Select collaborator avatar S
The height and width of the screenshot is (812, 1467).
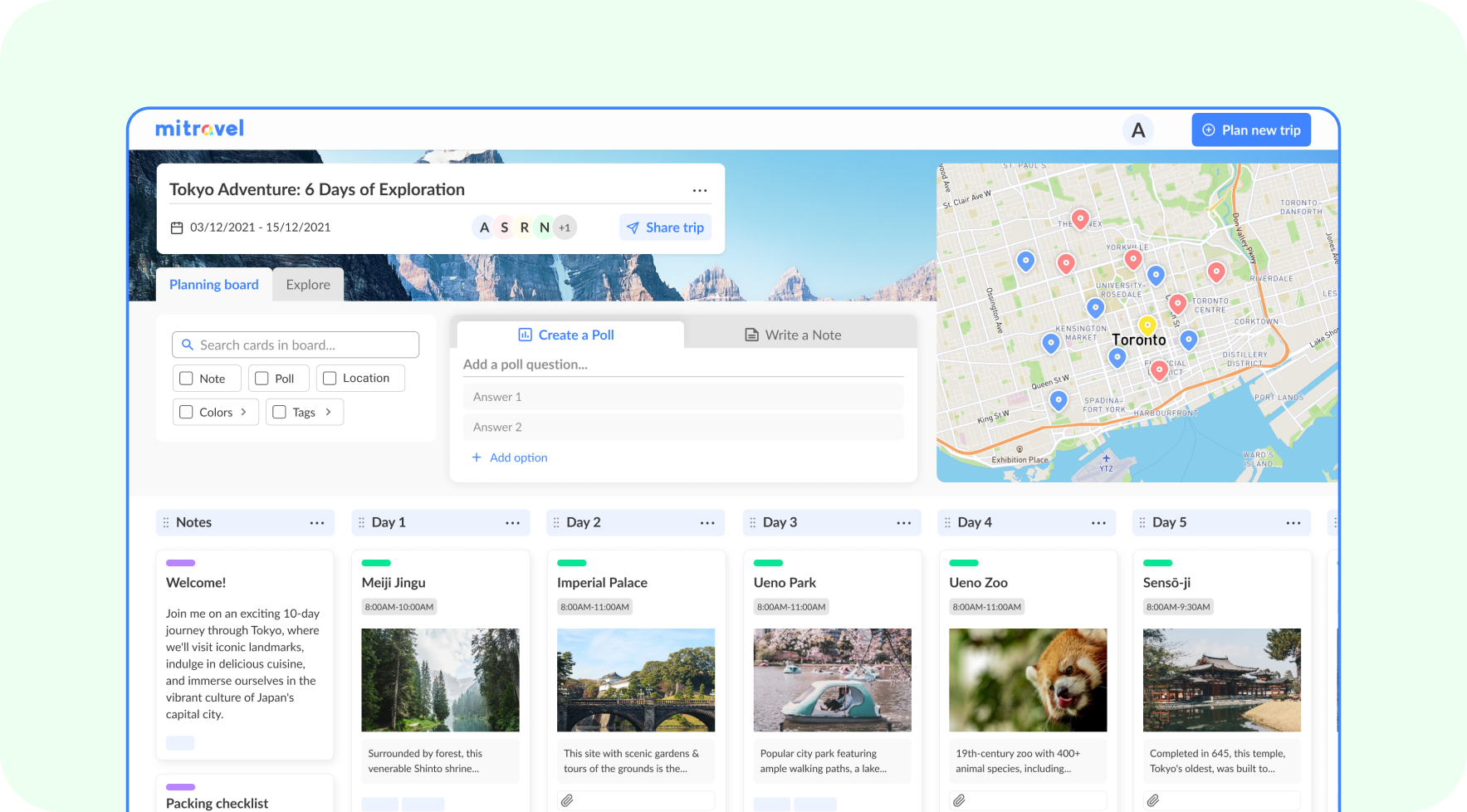504,227
